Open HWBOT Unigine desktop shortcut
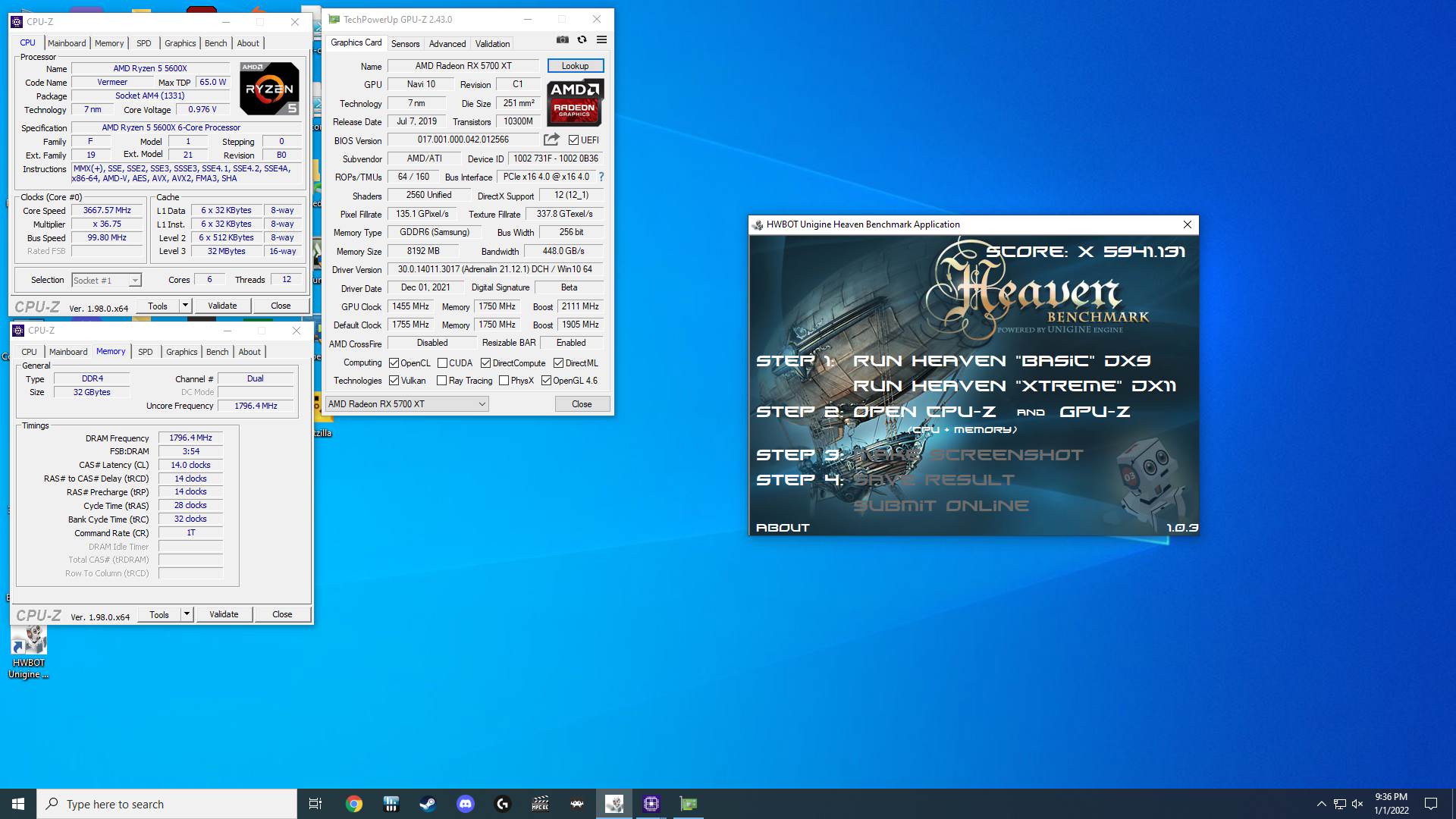 pyautogui.click(x=29, y=653)
